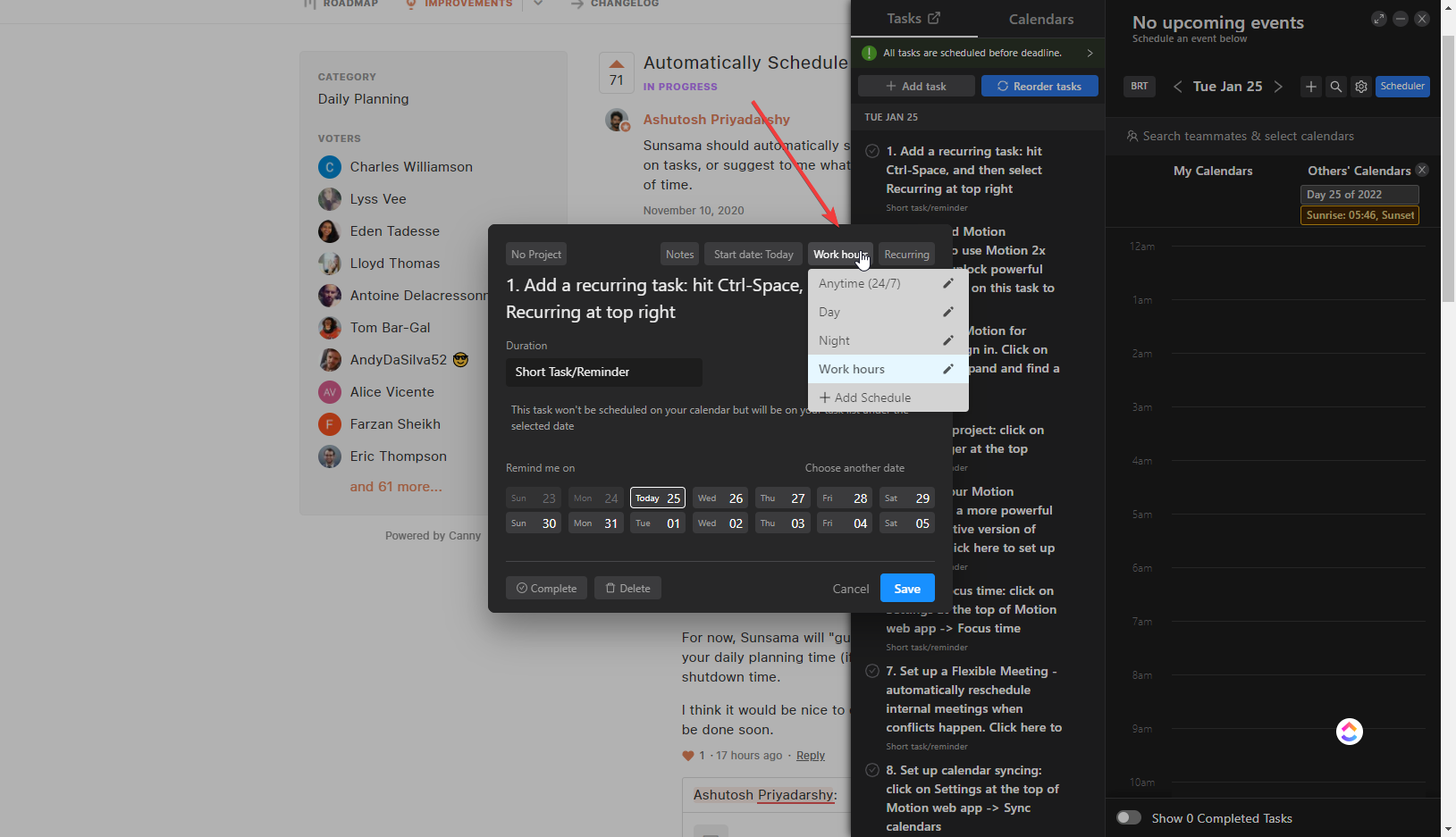Select the Tasks tab
Screen dimensions: 1456x837
[904, 18]
